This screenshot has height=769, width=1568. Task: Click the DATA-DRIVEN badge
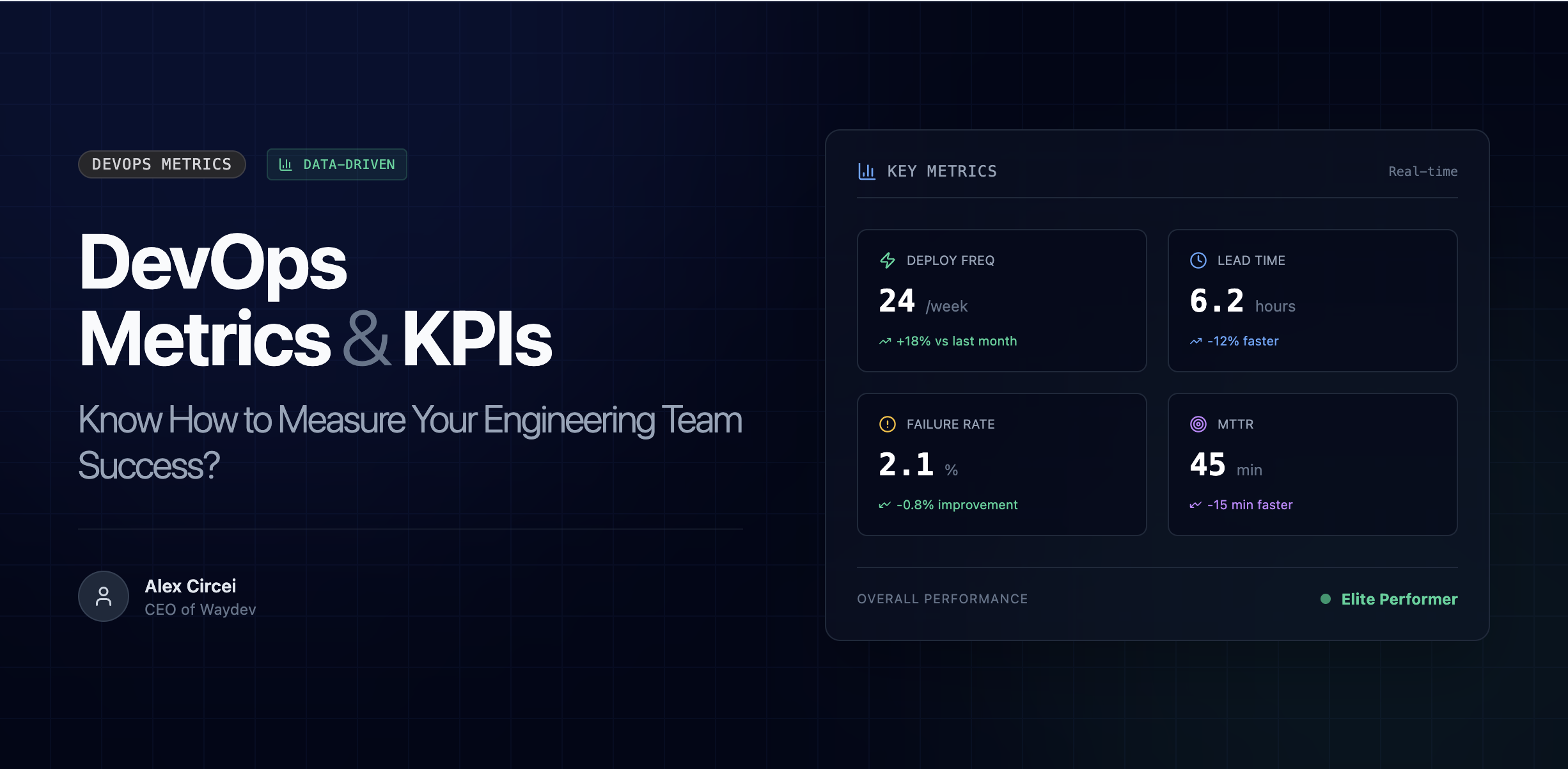(x=337, y=164)
